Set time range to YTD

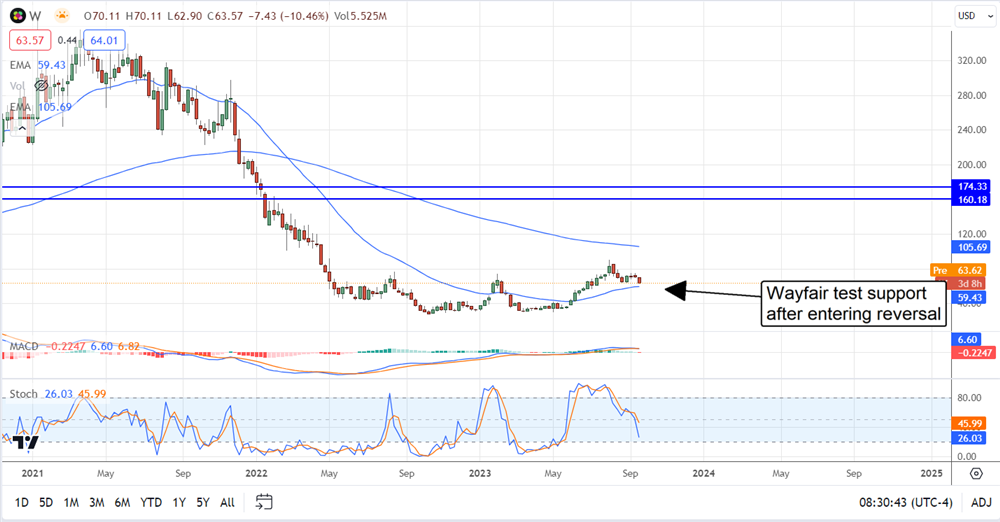[151, 503]
